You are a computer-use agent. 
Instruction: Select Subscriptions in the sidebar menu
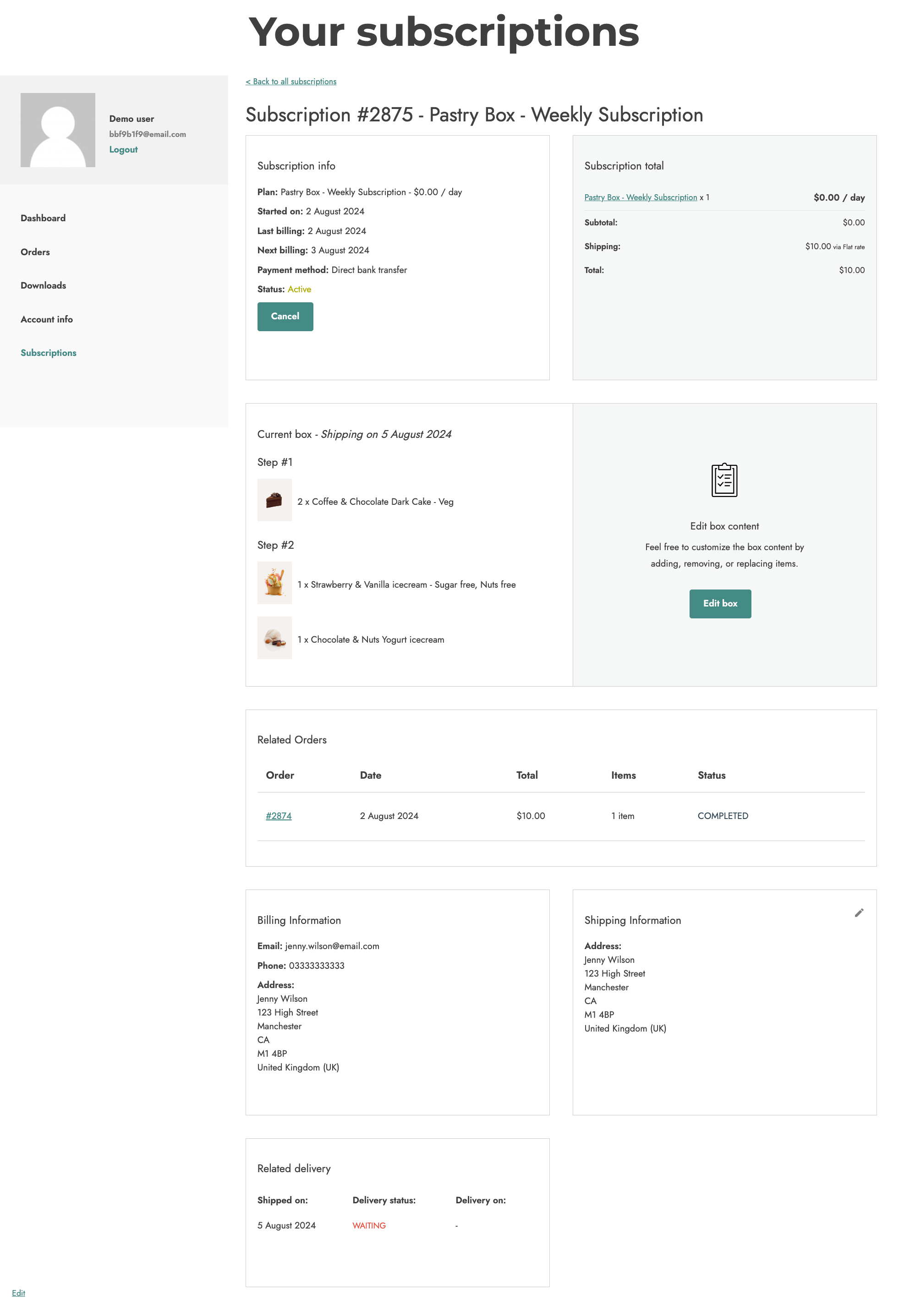(x=48, y=353)
